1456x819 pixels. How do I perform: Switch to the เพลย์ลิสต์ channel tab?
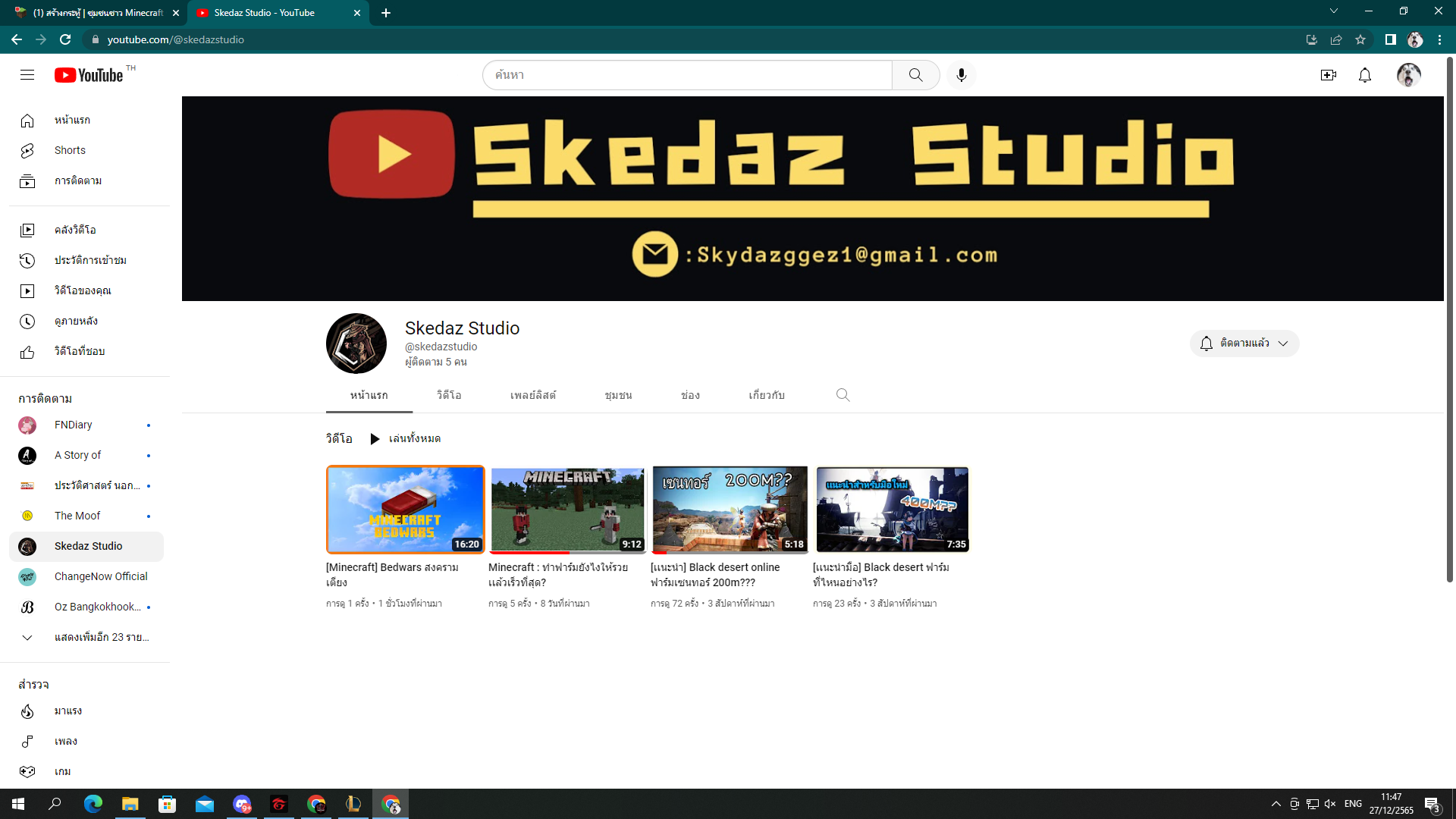(x=533, y=395)
